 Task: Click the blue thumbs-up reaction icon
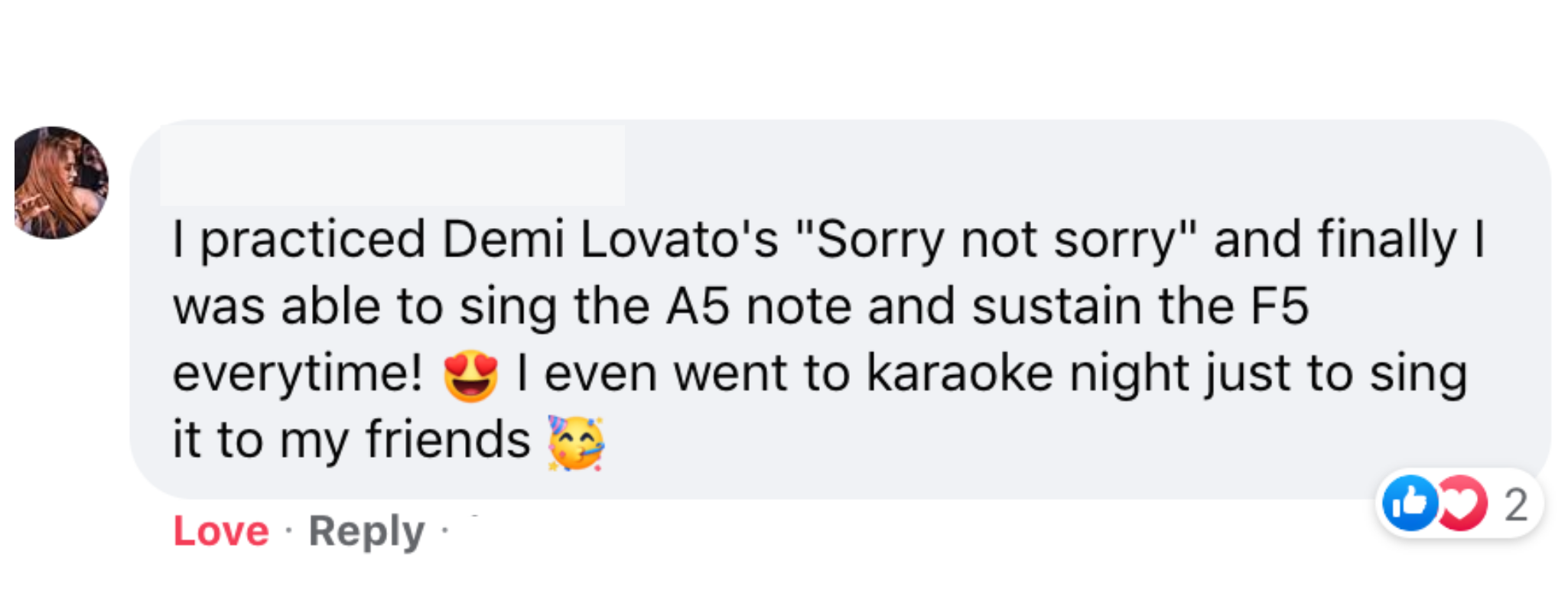(1410, 504)
